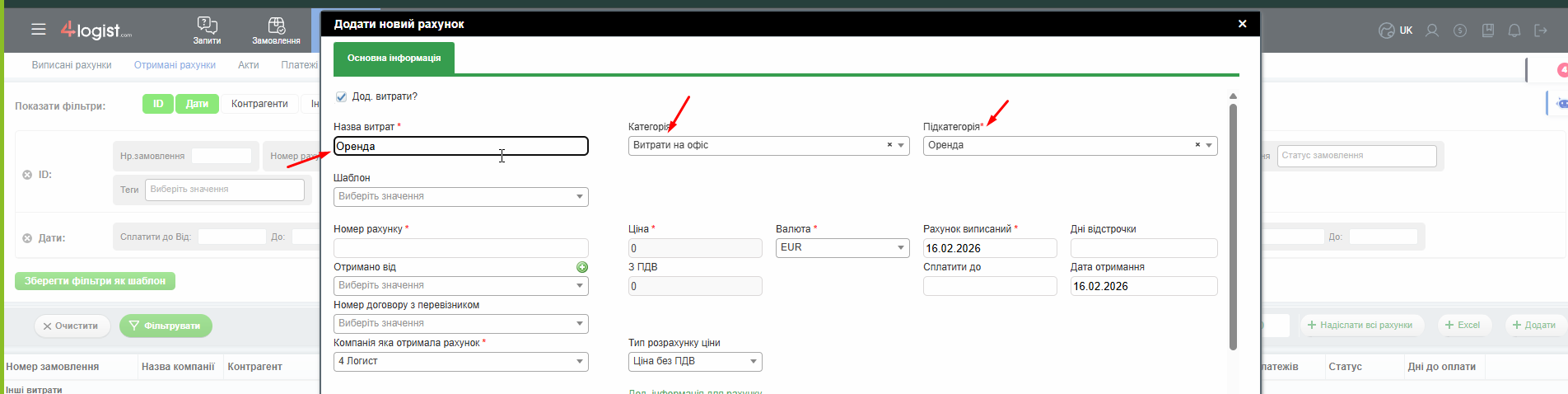Go to the Виписані рахунки tab
Viewport: 1568px width, 394px height.
pos(72,65)
